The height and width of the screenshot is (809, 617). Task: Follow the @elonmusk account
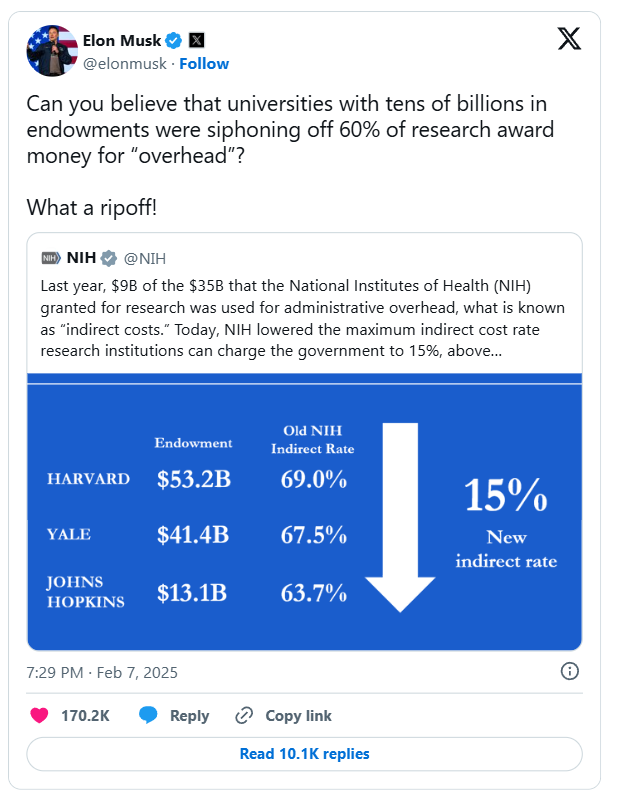pyautogui.click(x=204, y=63)
